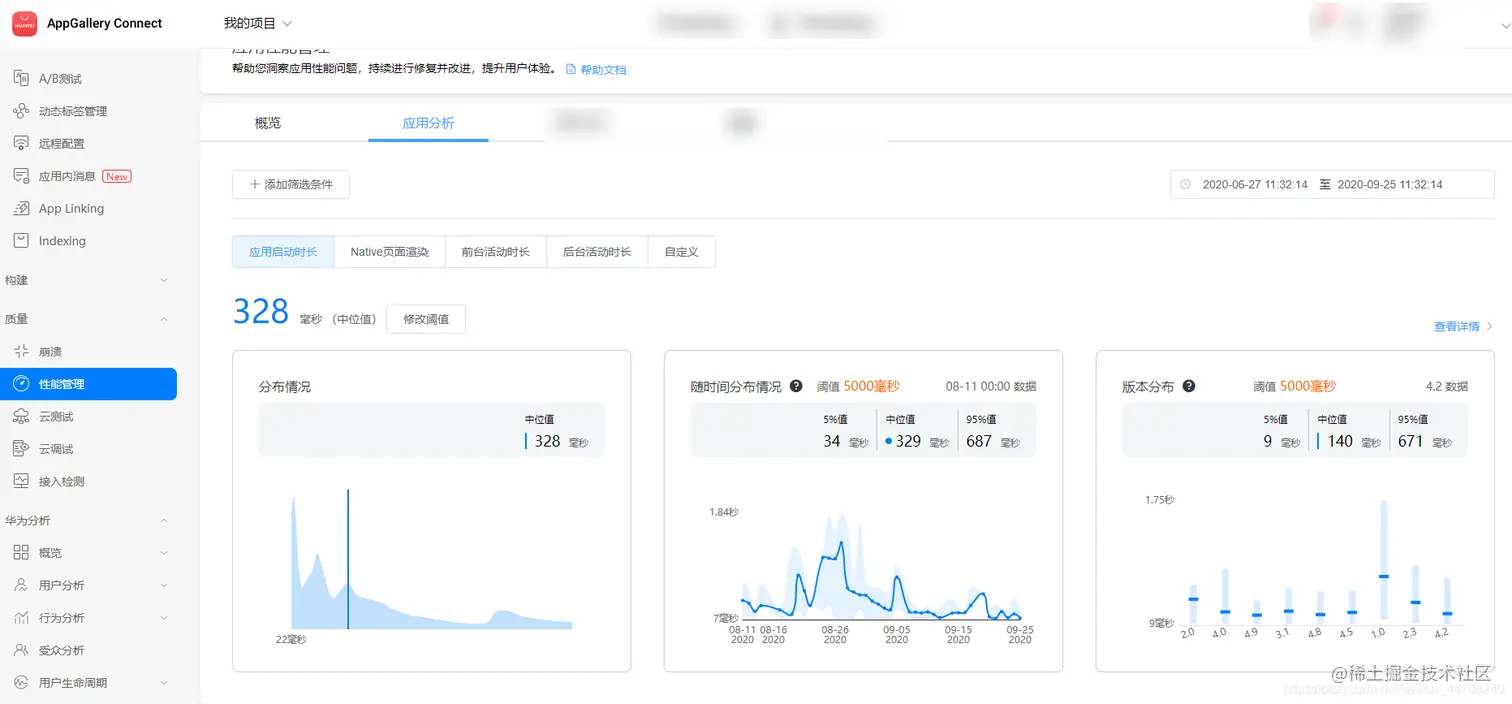
Task: Open the help tooltip beside 随时间分布情况
Action: (795, 385)
